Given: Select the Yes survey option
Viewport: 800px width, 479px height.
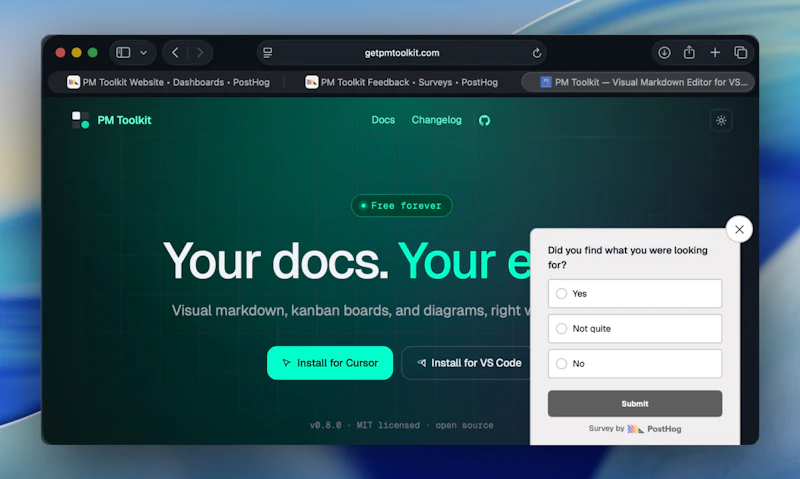Looking at the screenshot, I should point(635,293).
